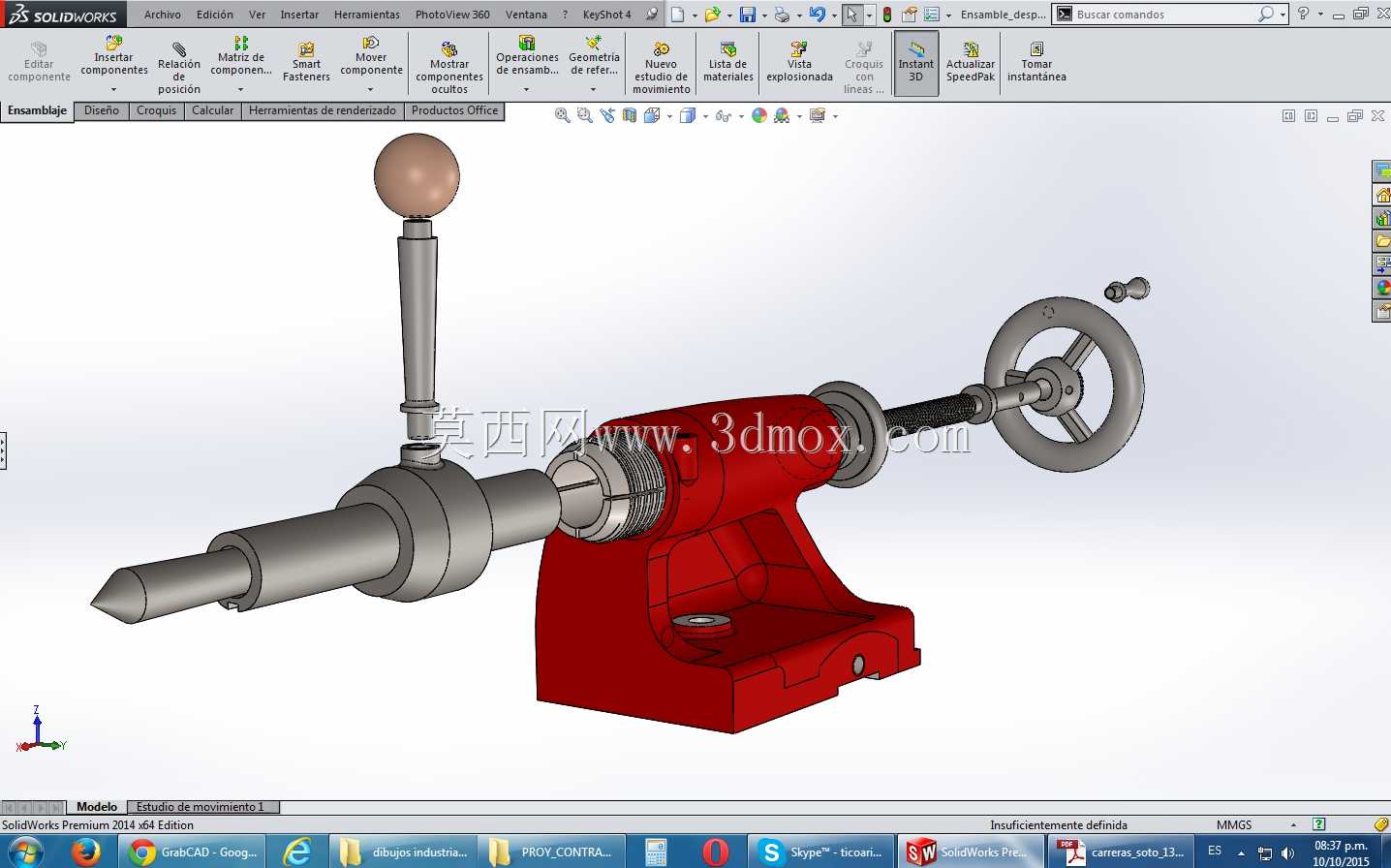Click the Windows Start button
This screenshot has height=868, width=1391.
pos(26,852)
